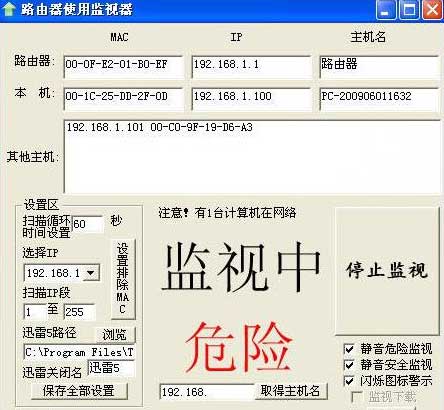Toggle the greyed 监视下载 checkbox
This screenshot has height=410, width=444.
356,396
